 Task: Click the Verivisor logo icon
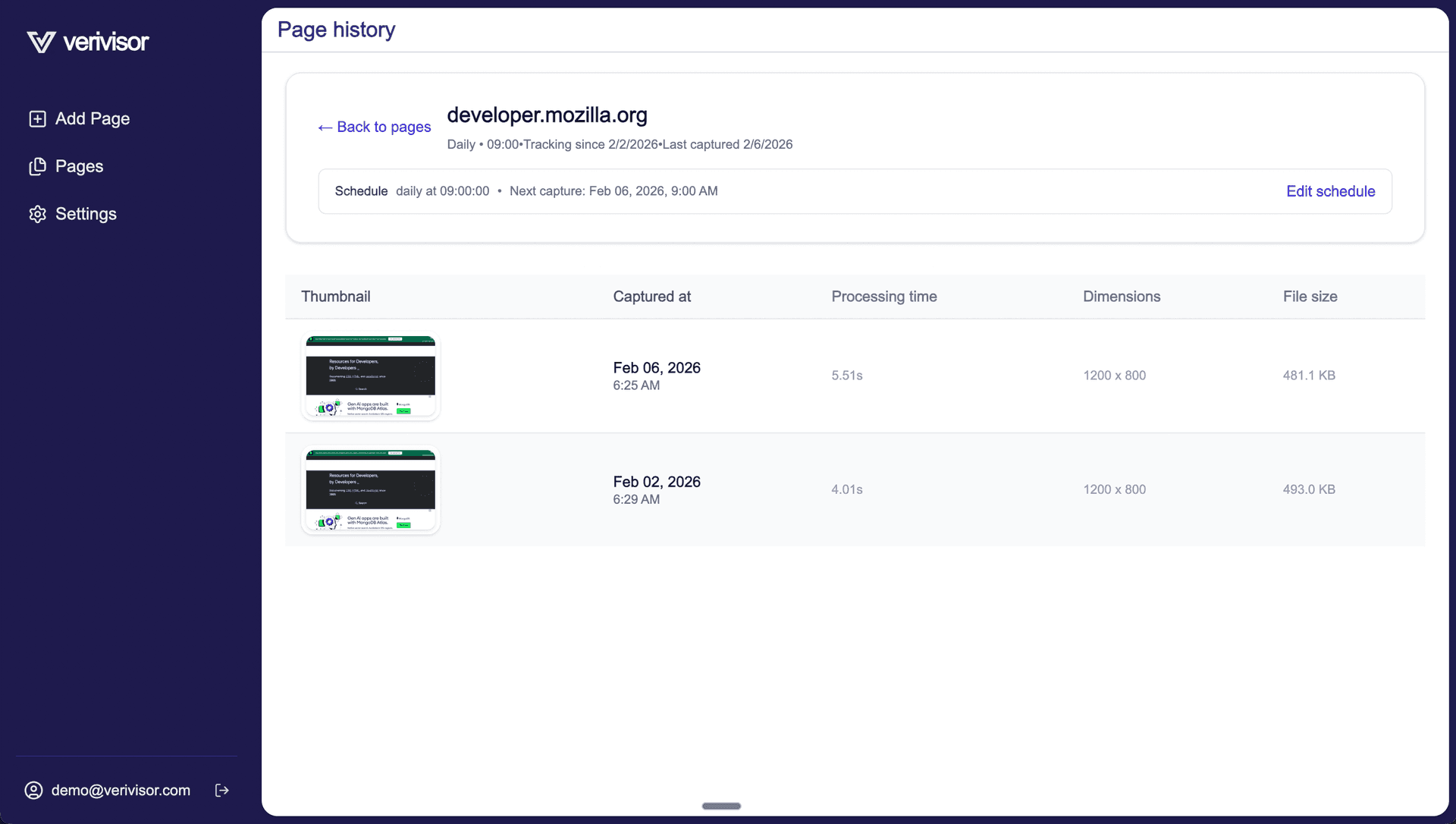[x=41, y=42]
